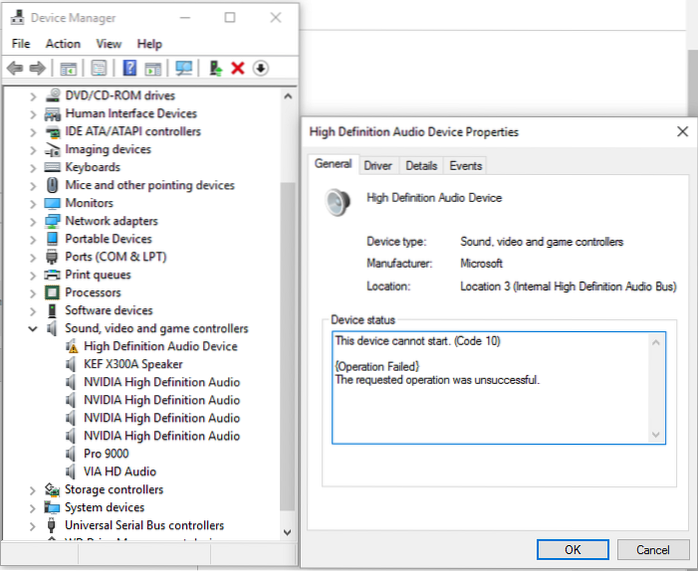Collapse Sound, video and game controllers

pos(33,329)
